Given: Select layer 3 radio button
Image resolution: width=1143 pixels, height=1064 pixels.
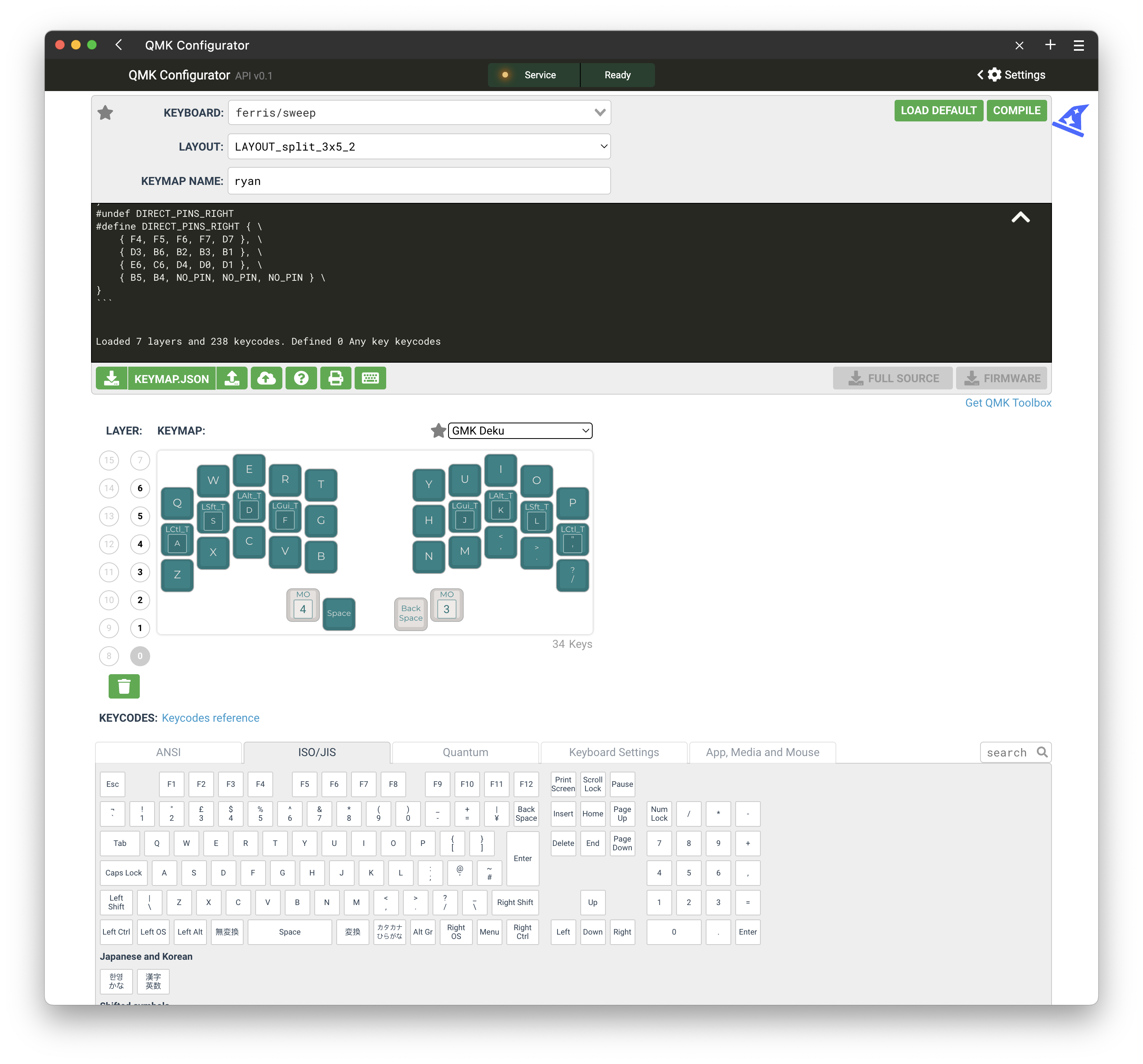Looking at the screenshot, I should pyautogui.click(x=140, y=572).
